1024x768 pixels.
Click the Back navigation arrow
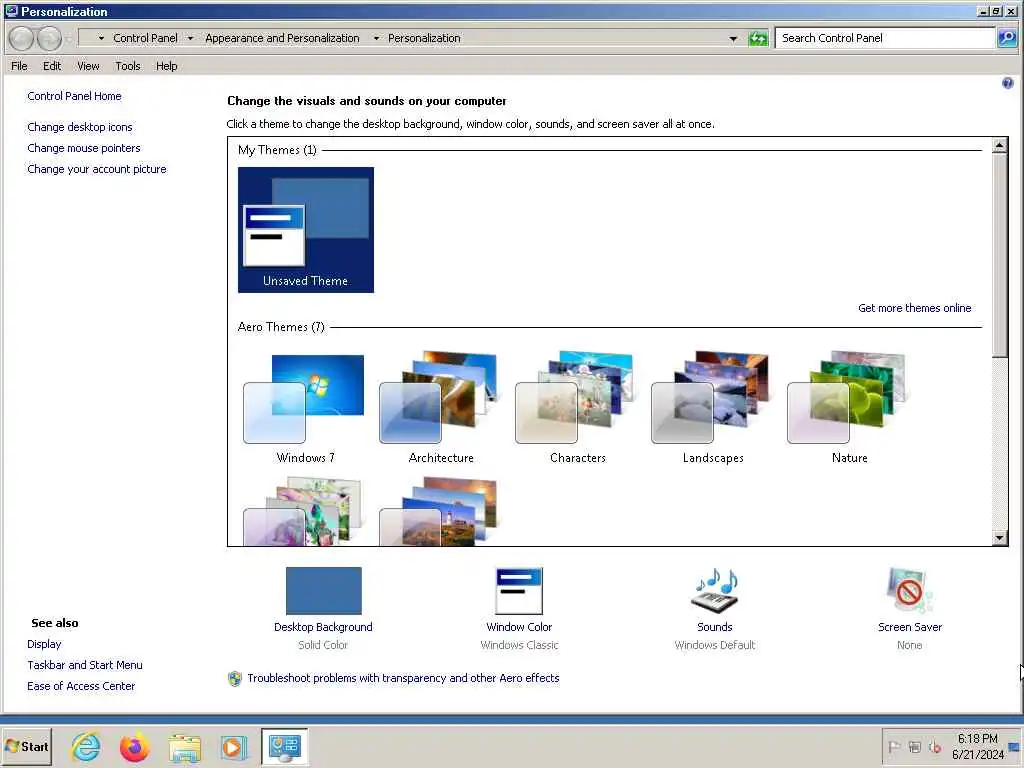coord(21,39)
